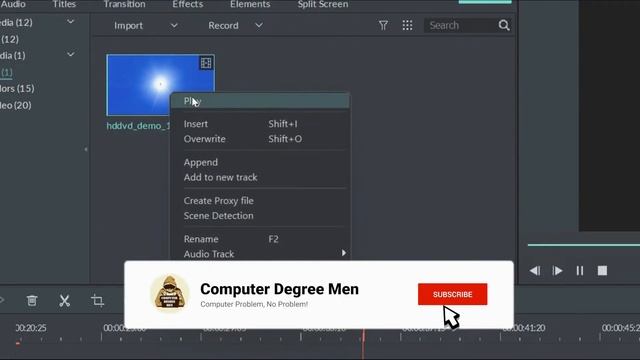Image resolution: width=640 pixels, height=360 pixels.
Task: Click the preview progress bar
Action: 584,245
